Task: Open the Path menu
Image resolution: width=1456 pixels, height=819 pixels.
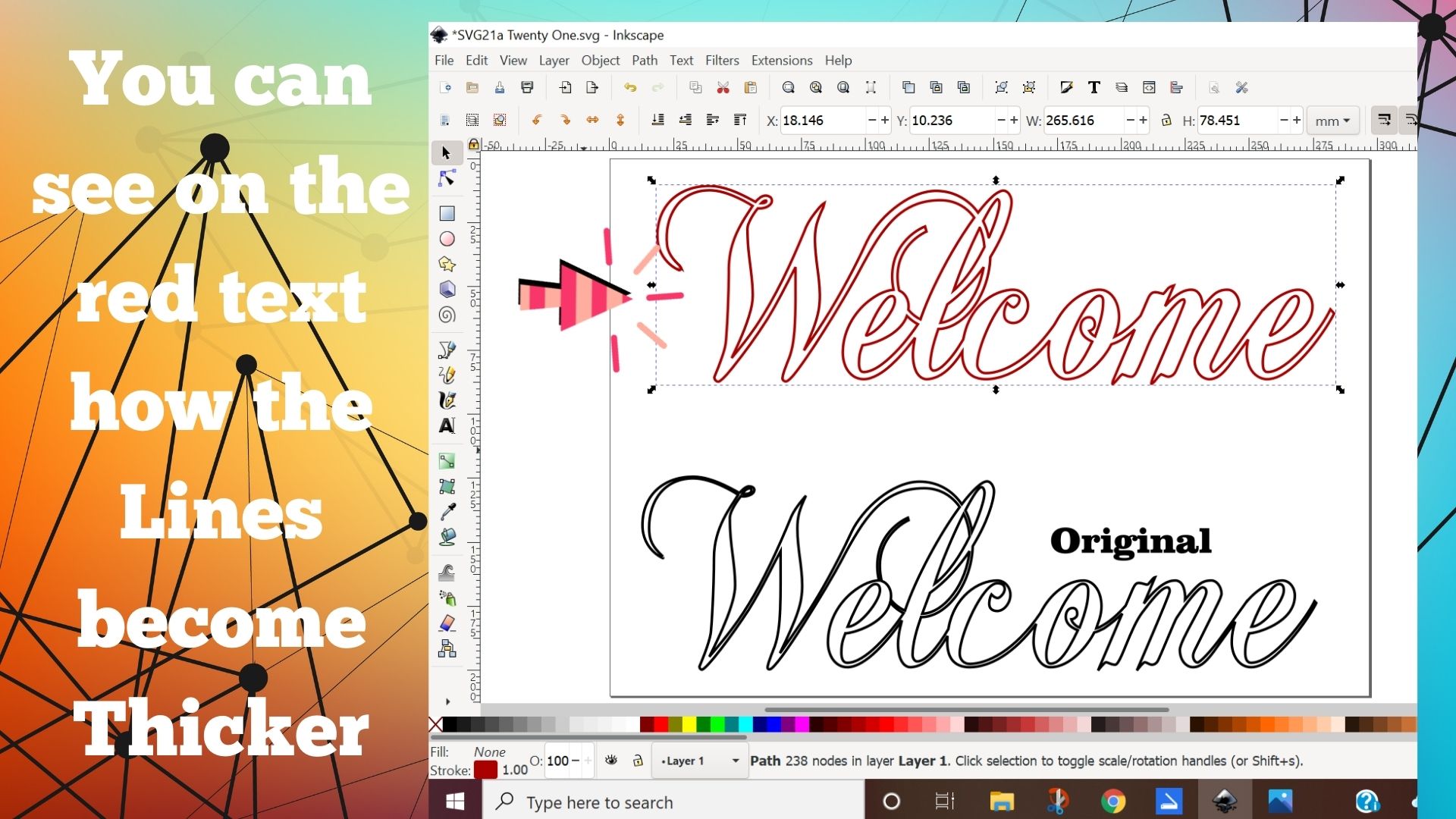Action: coord(644,60)
